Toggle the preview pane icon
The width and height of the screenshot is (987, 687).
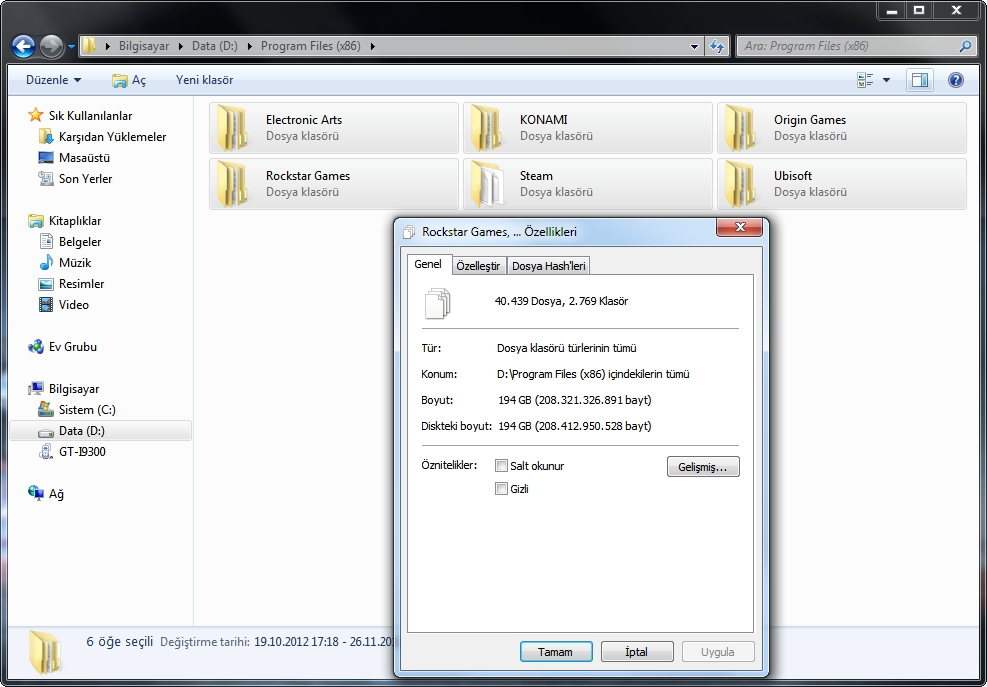920,80
